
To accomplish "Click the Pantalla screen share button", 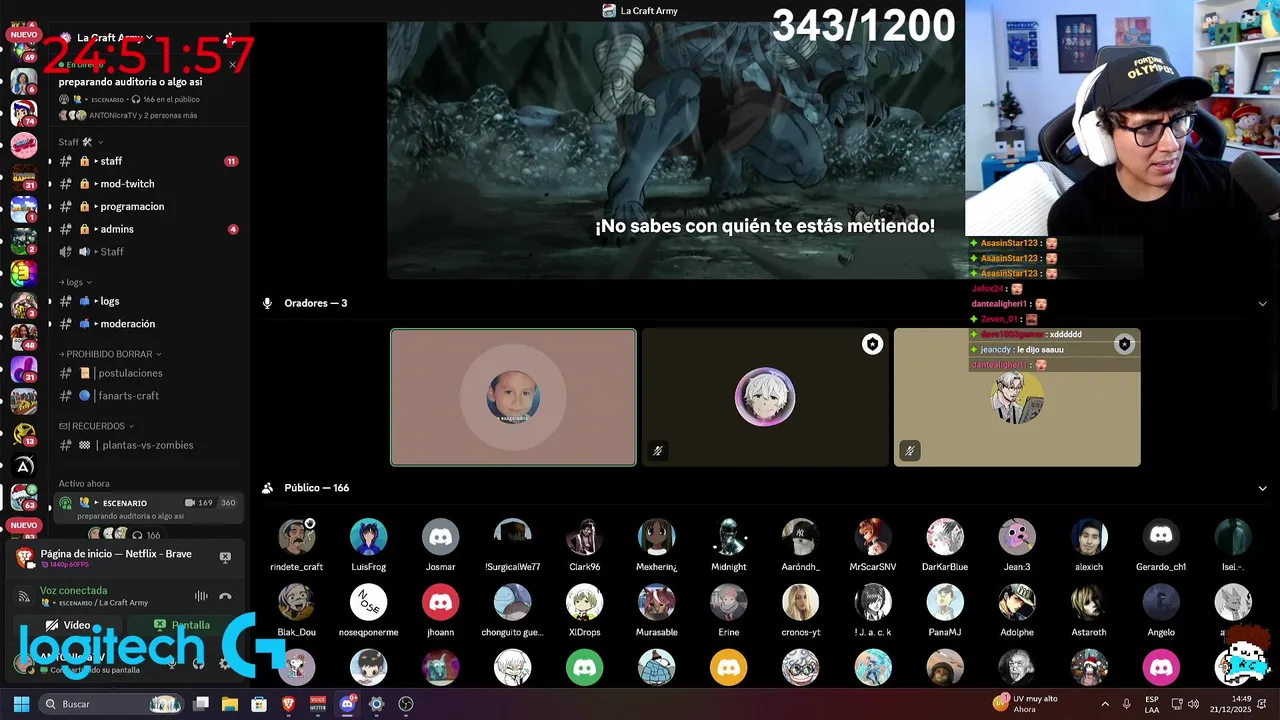I will coord(183,625).
